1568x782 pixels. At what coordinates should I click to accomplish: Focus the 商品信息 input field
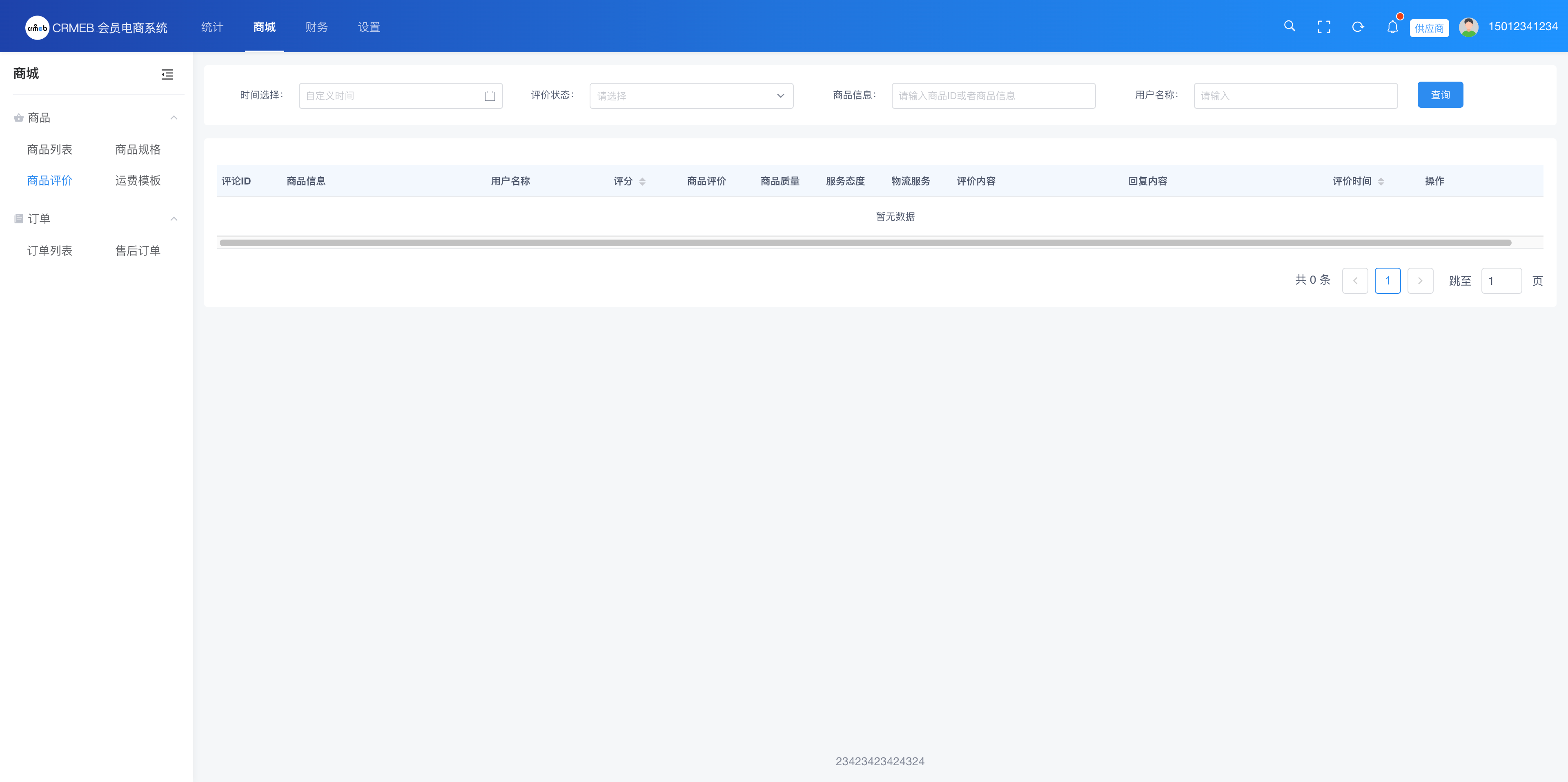(x=993, y=96)
